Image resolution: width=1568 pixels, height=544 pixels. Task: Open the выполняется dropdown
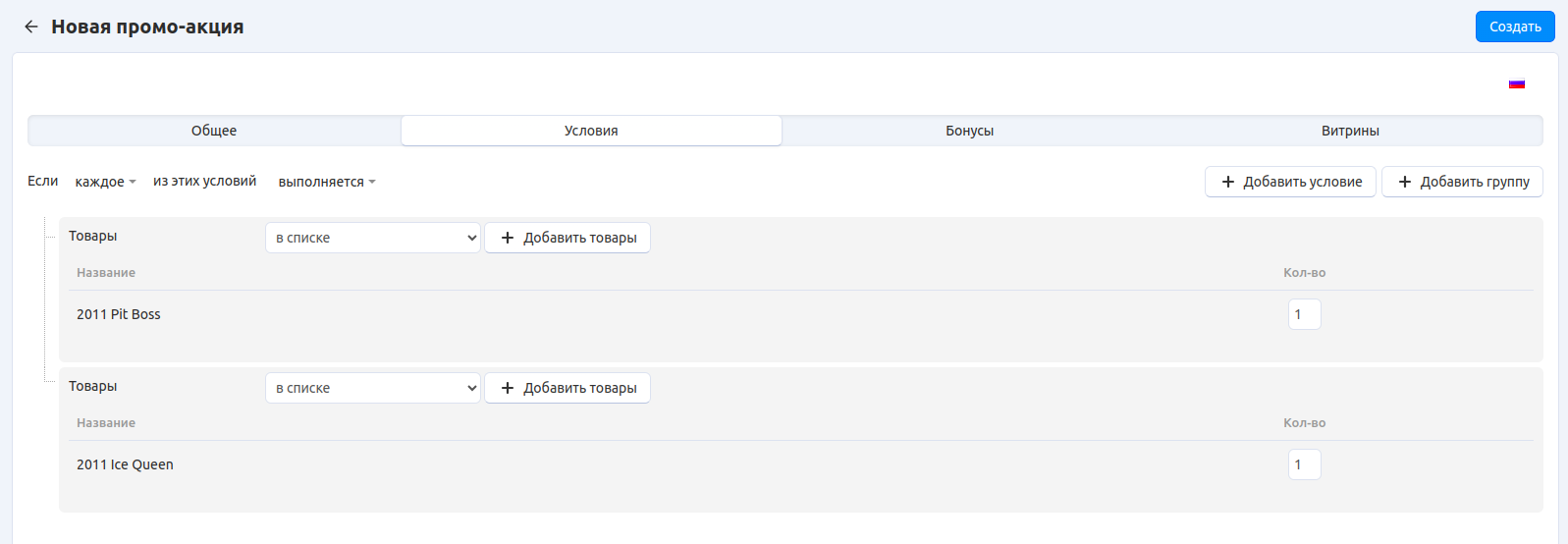pyautogui.click(x=326, y=182)
